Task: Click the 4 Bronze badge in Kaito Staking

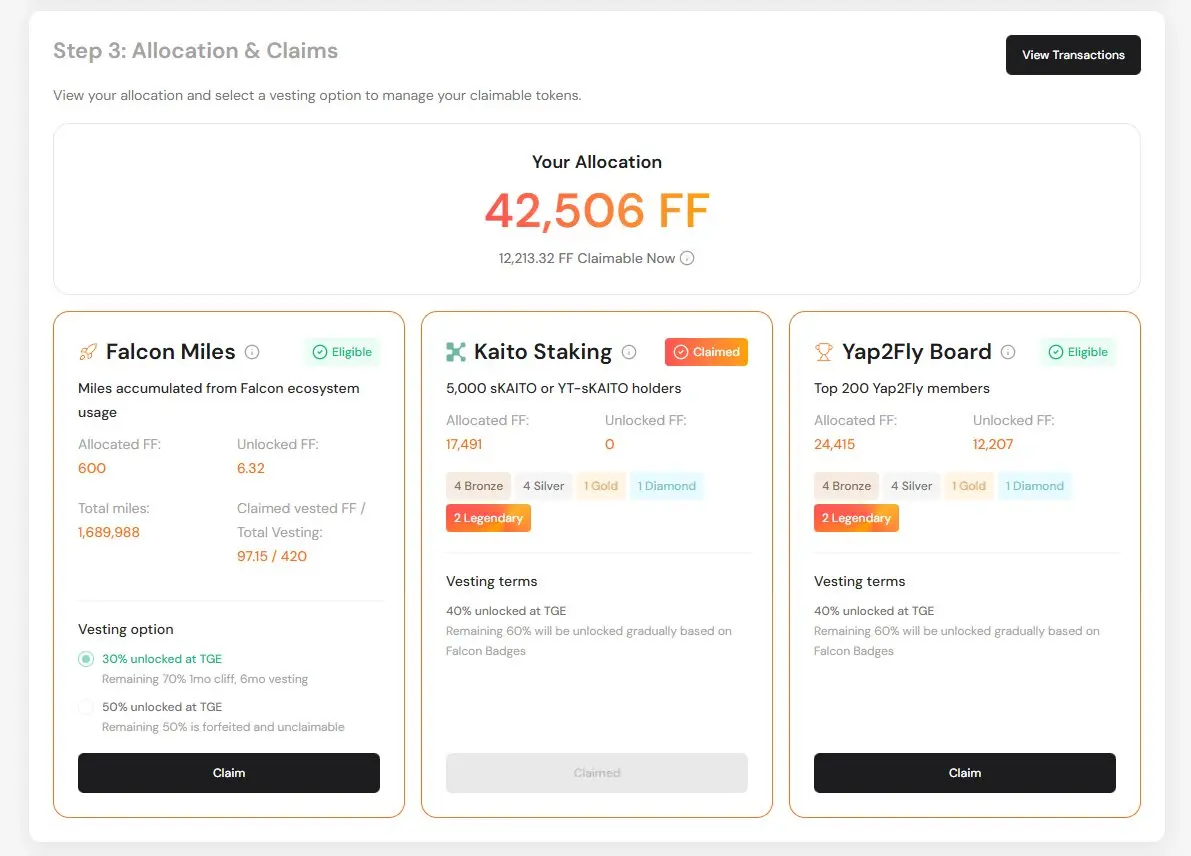Action: point(478,486)
